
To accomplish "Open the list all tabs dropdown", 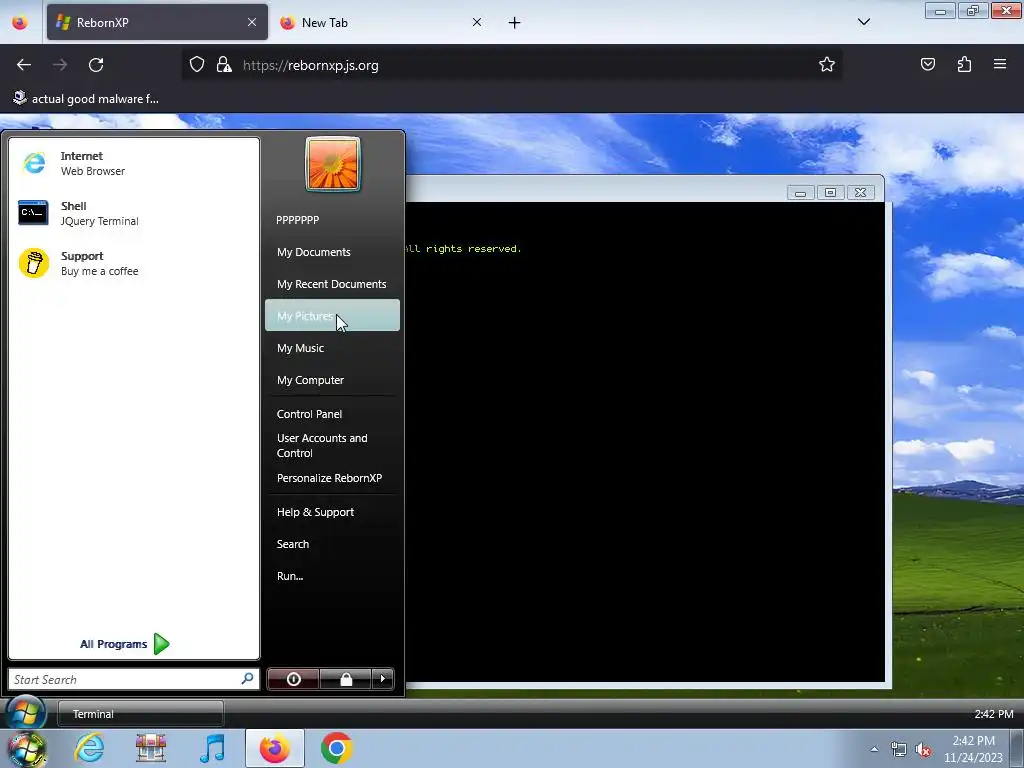I will 863,22.
